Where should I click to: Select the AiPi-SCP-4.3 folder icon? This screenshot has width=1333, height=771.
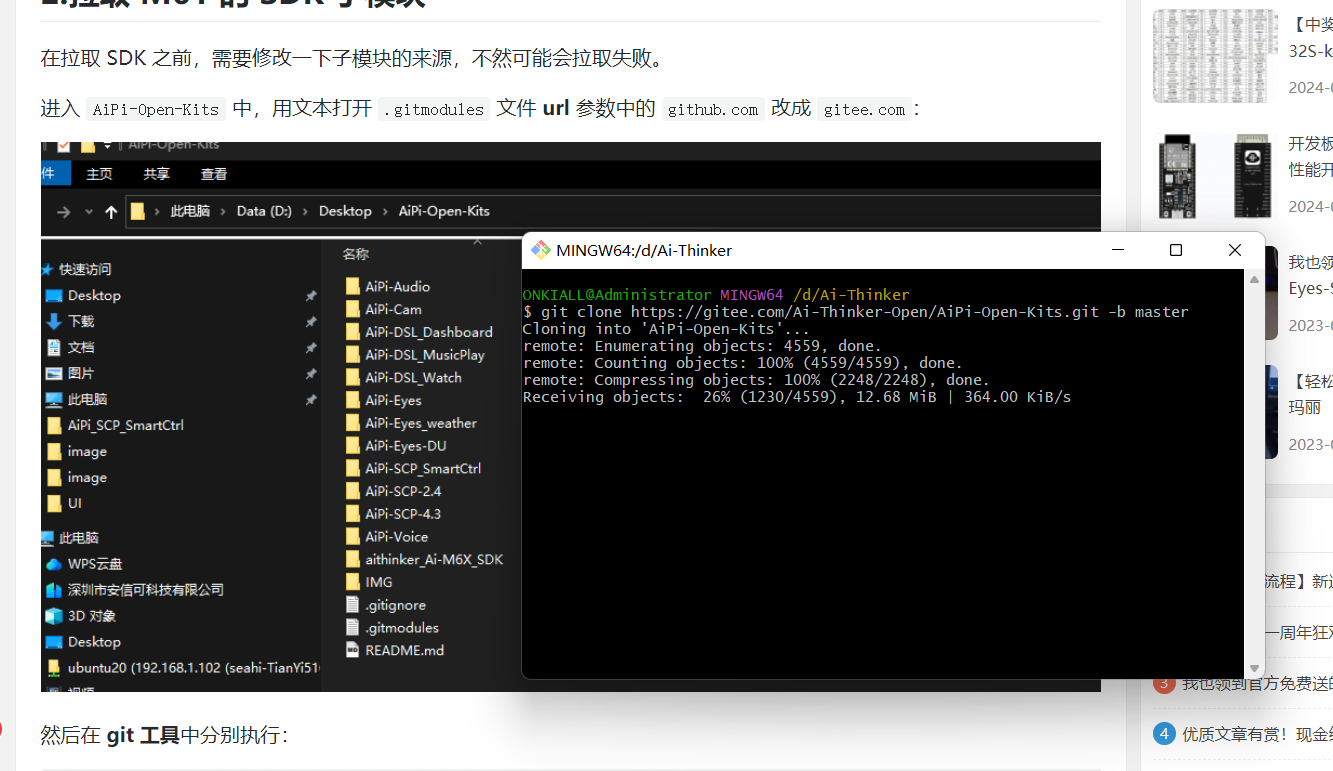(x=352, y=514)
